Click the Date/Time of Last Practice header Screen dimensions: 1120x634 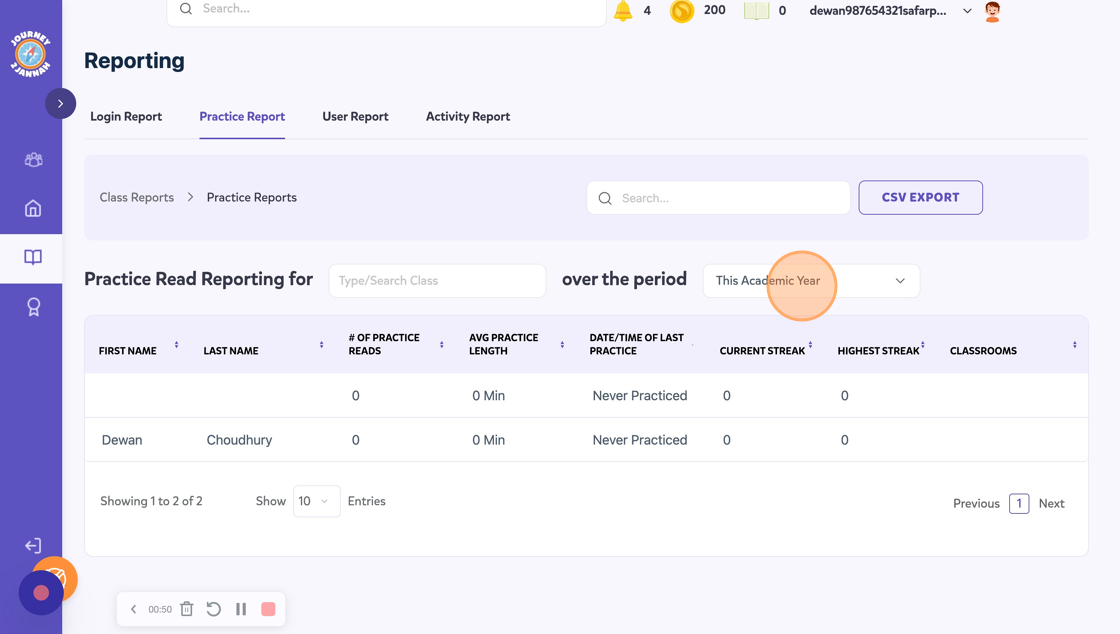pyautogui.click(x=636, y=344)
